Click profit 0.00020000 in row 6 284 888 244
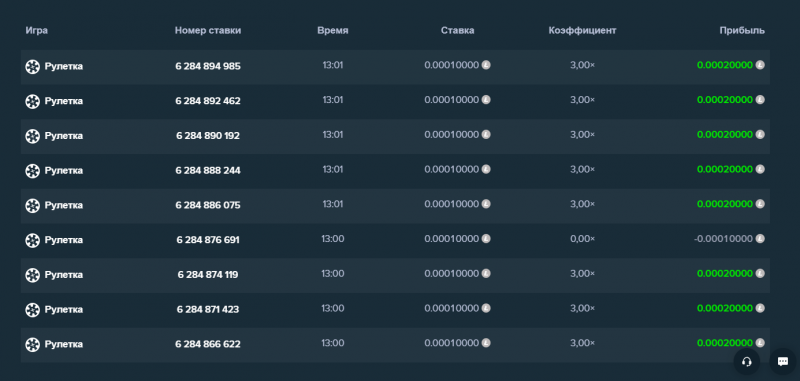 tap(724, 169)
